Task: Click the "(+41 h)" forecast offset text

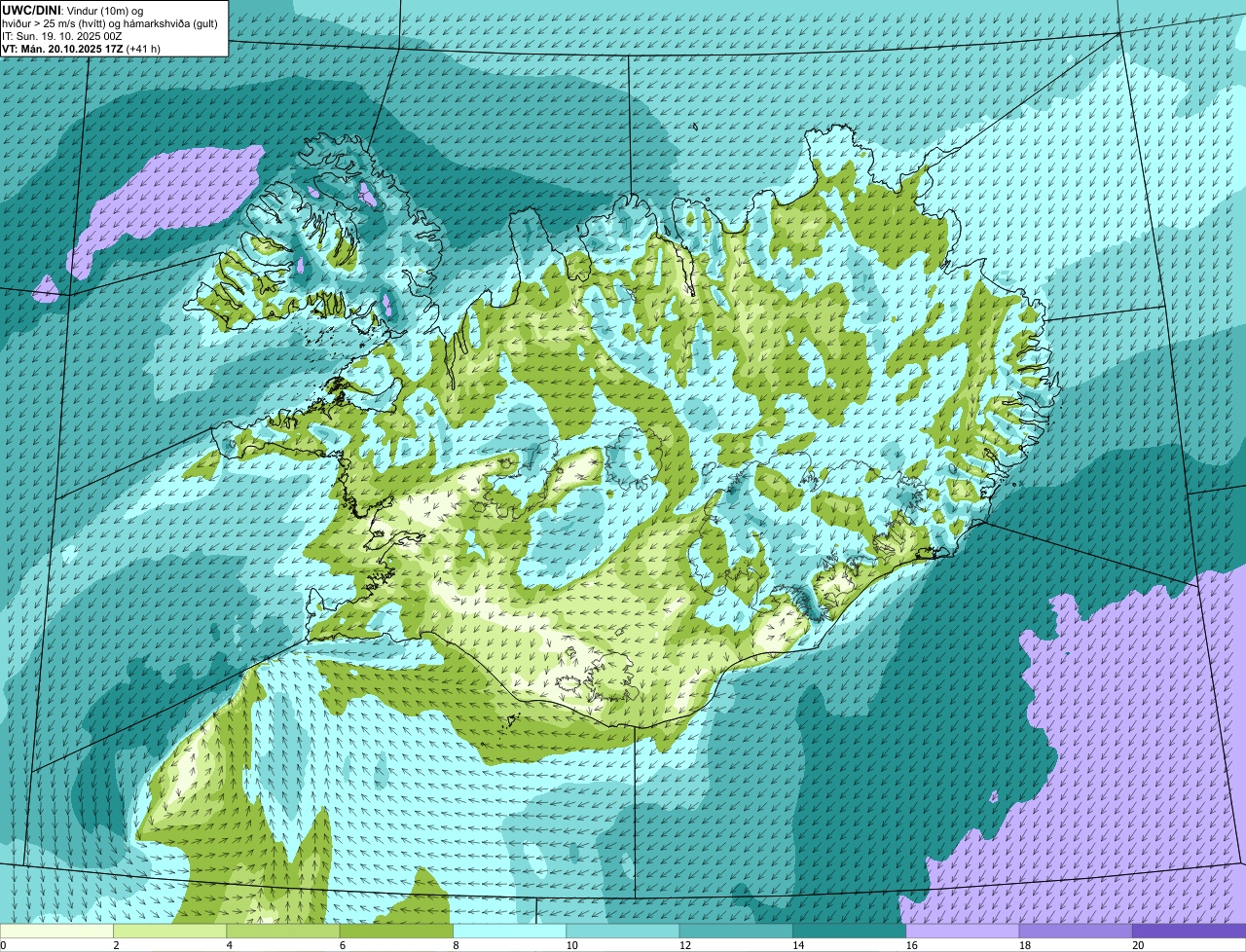Action: 144,49
